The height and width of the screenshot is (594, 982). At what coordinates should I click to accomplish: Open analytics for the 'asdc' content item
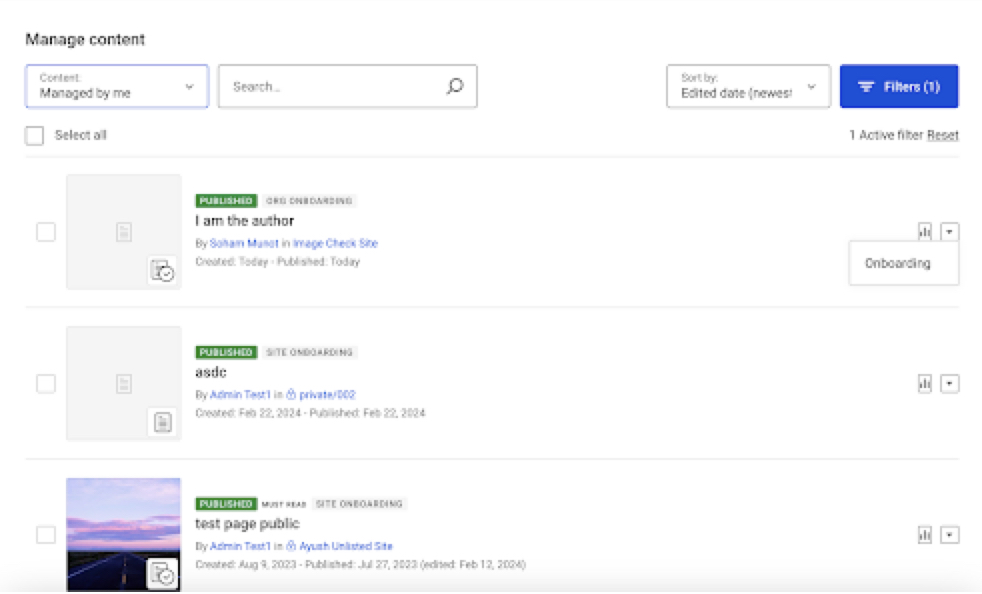point(923,383)
